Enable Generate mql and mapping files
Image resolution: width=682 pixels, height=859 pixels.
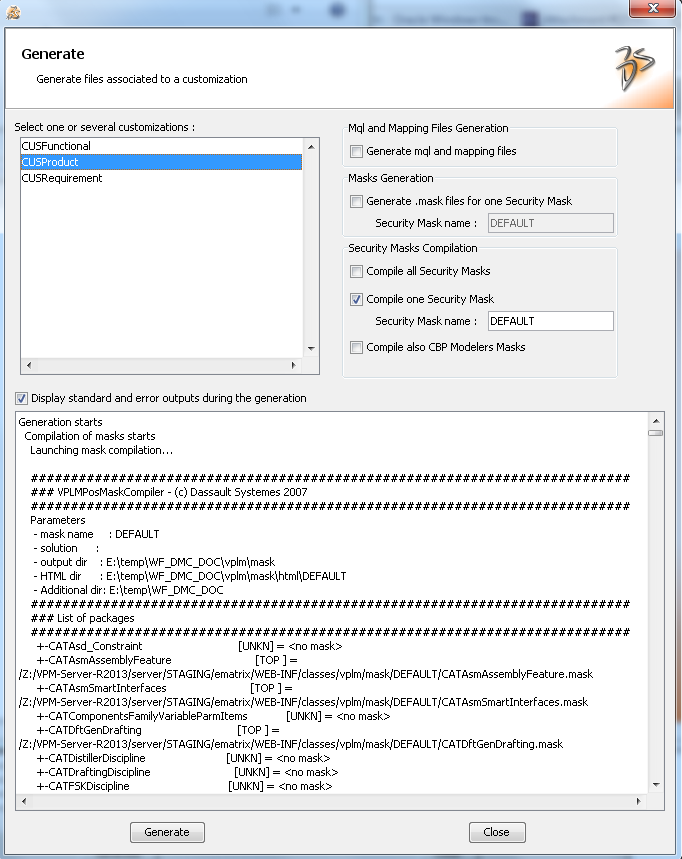[x=356, y=151]
